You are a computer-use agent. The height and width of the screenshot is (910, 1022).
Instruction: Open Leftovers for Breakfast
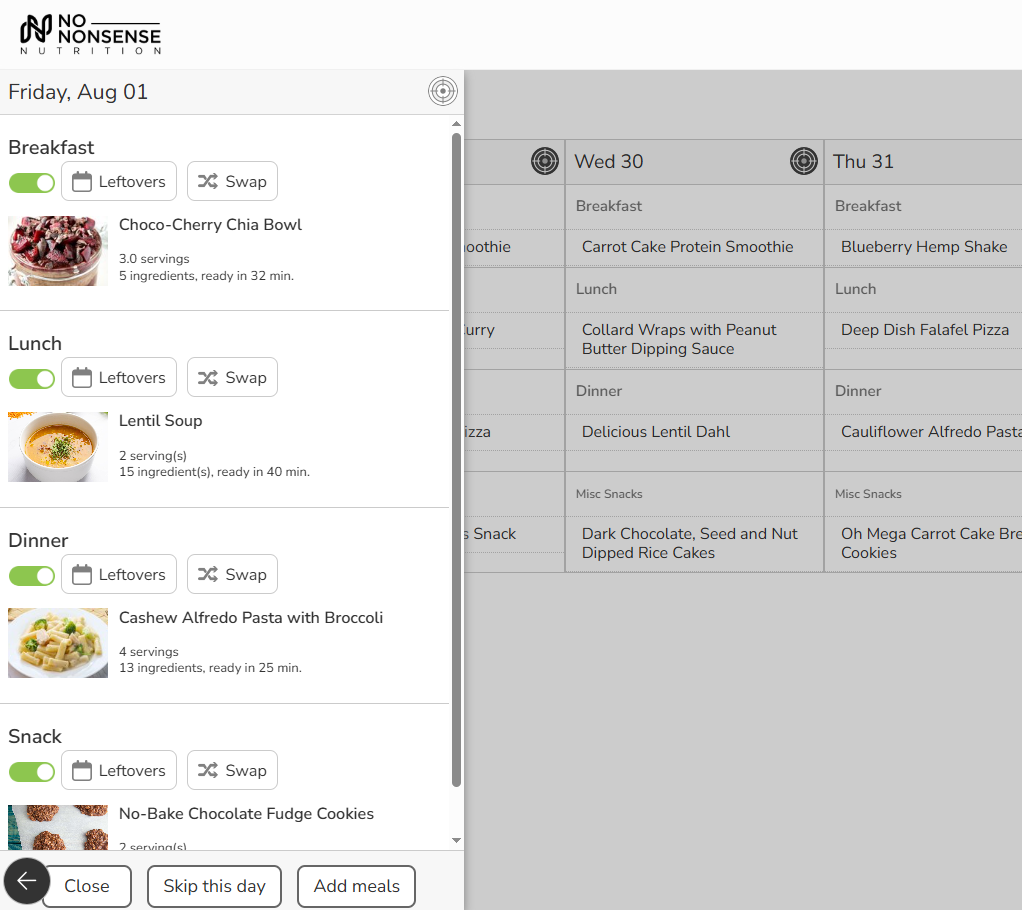pyautogui.click(x=119, y=182)
